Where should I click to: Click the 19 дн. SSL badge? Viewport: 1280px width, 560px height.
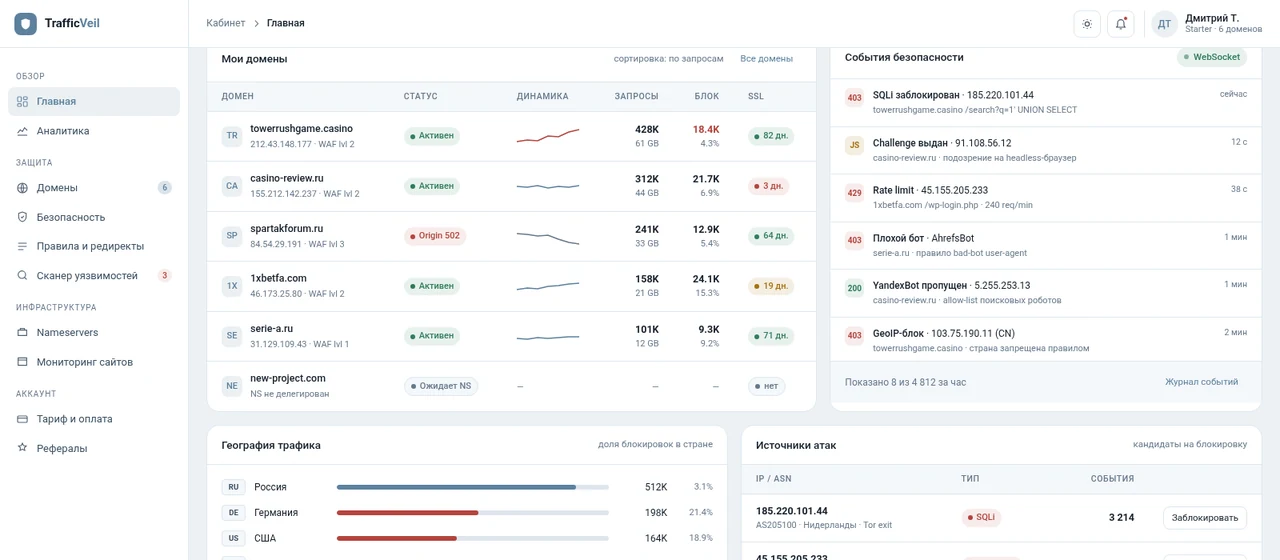point(771,286)
